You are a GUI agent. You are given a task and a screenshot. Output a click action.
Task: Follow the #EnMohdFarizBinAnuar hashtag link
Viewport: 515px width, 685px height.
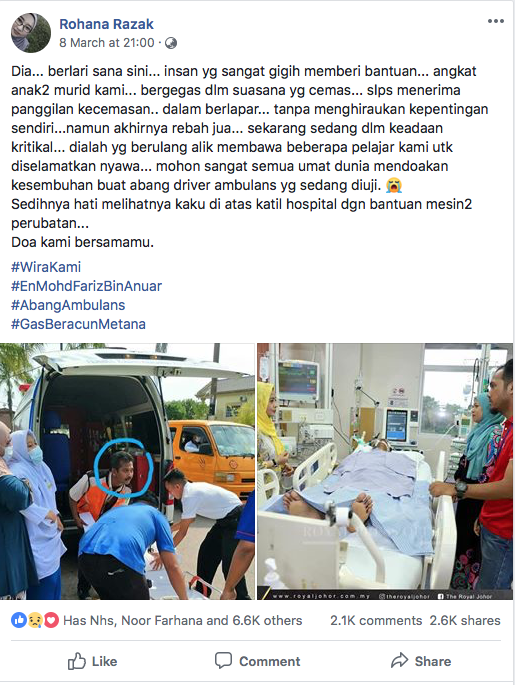point(86,286)
